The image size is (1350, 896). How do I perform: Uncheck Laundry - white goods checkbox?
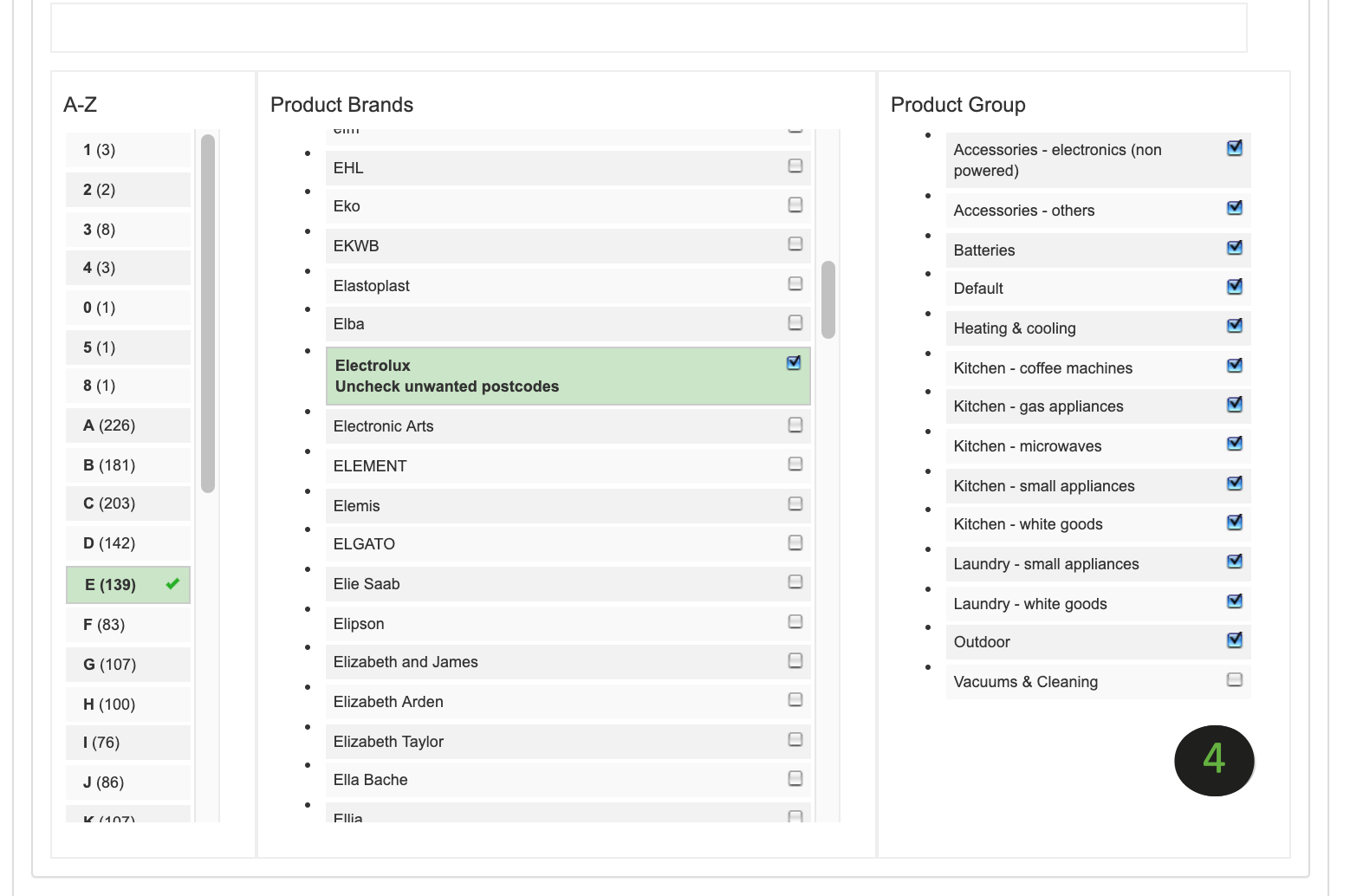1235,601
